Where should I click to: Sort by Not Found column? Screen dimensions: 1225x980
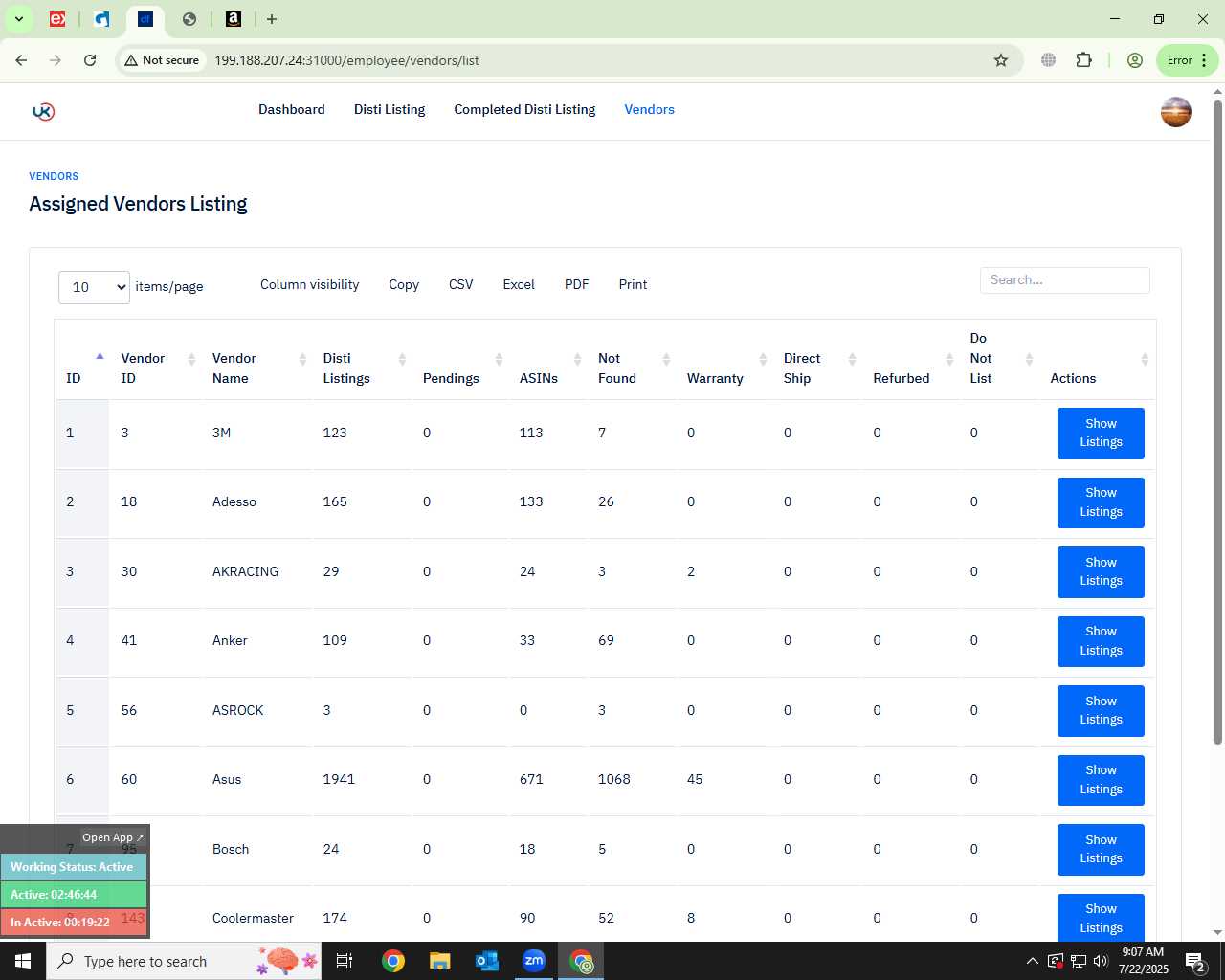(632, 359)
